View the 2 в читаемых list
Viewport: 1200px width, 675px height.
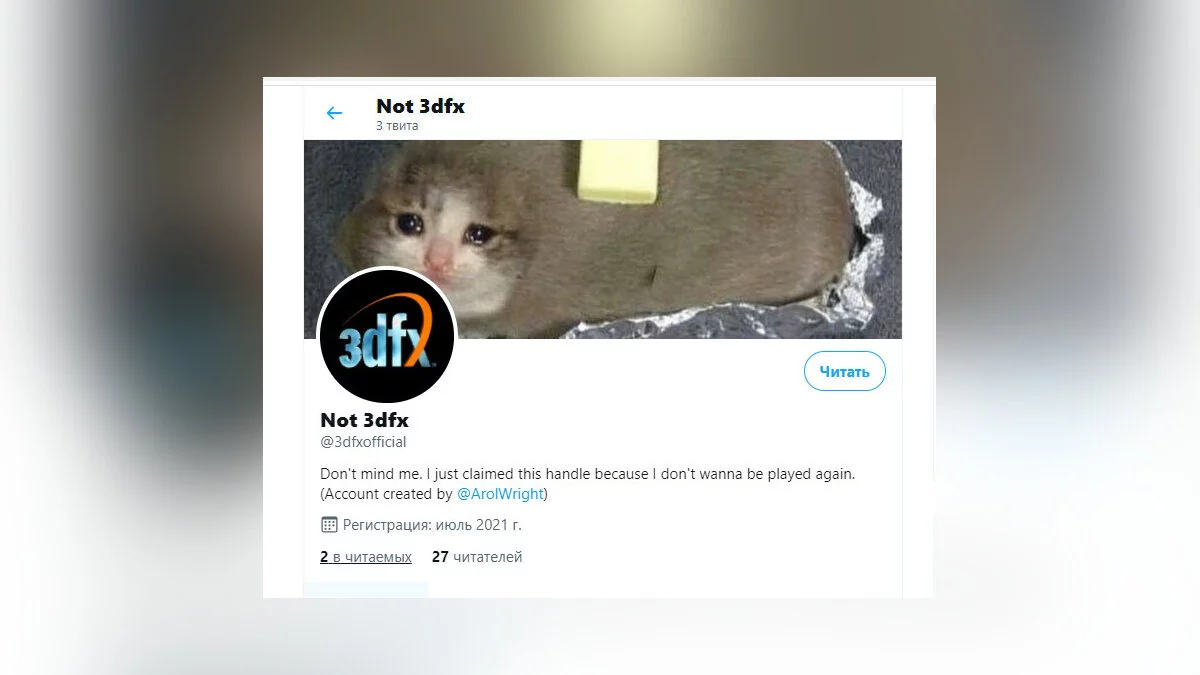coord(366,557)
